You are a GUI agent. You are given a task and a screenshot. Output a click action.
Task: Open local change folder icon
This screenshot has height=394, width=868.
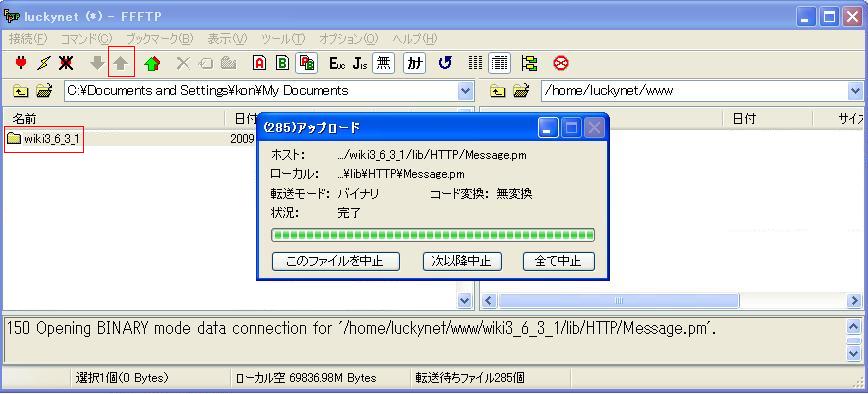pos(44,91)
